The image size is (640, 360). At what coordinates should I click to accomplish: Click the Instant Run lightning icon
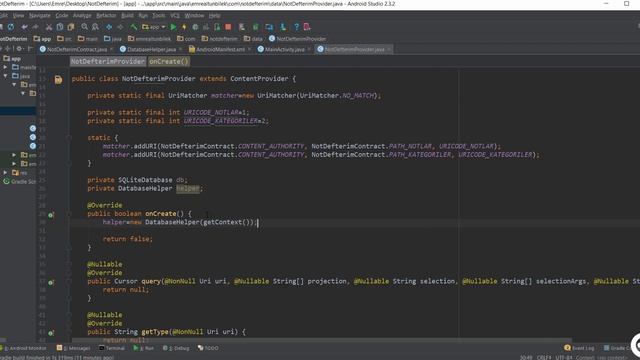click(x=184, y=27)
